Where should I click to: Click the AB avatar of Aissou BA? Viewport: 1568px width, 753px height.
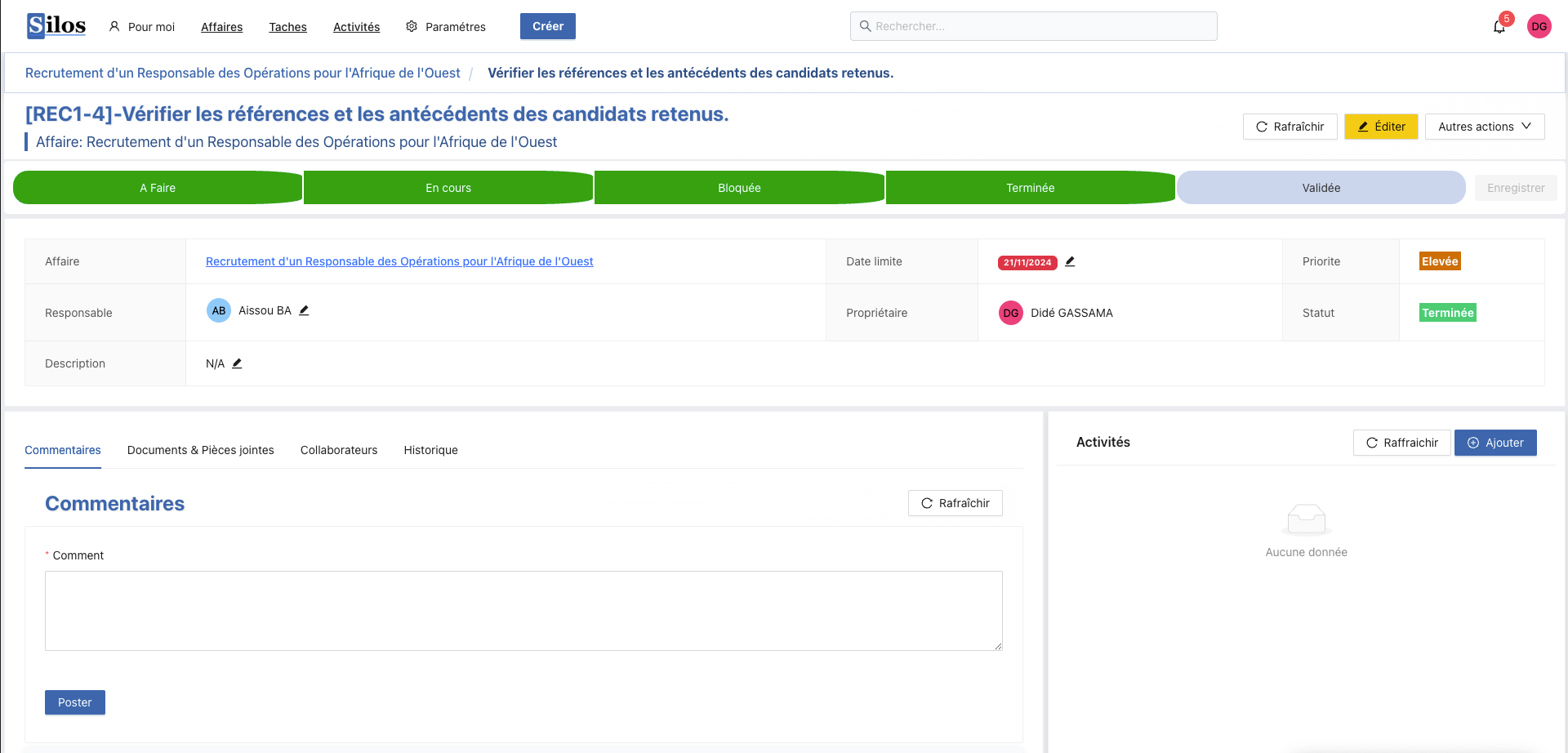(219, 311)
